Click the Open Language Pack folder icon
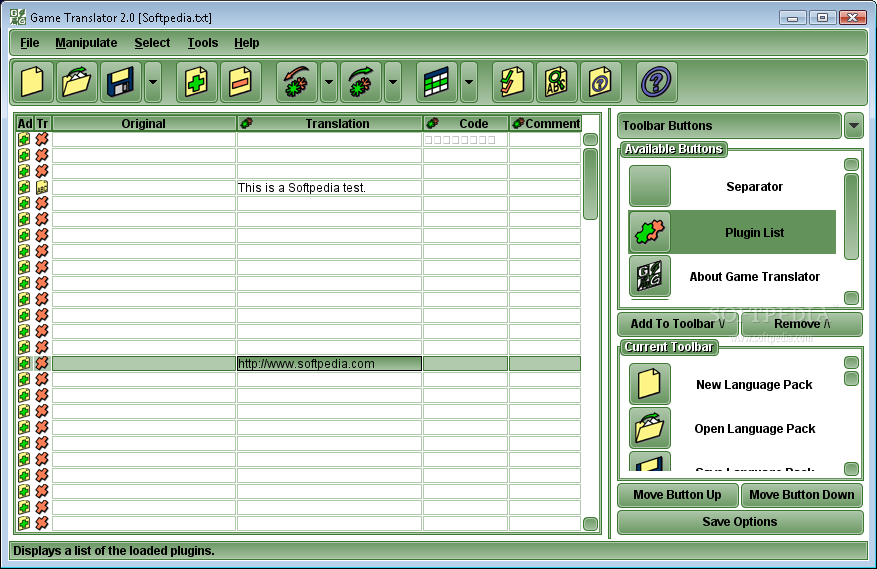The image size is (877, 569). (x=77, y=82)
